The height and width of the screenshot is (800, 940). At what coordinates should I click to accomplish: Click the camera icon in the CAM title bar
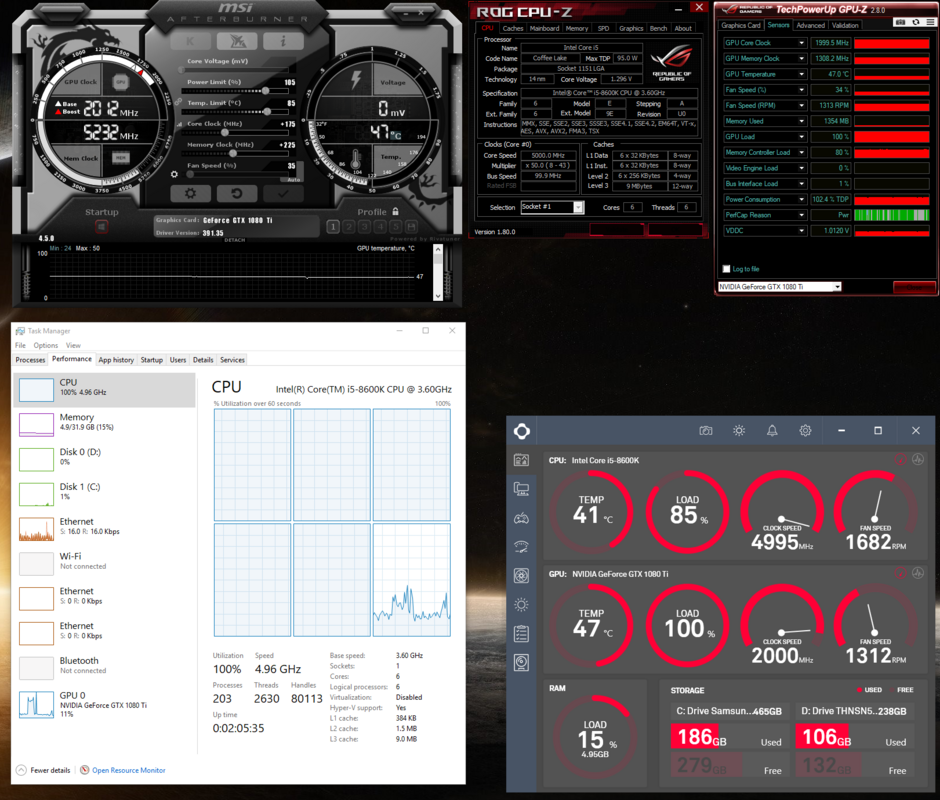(706, 431)
